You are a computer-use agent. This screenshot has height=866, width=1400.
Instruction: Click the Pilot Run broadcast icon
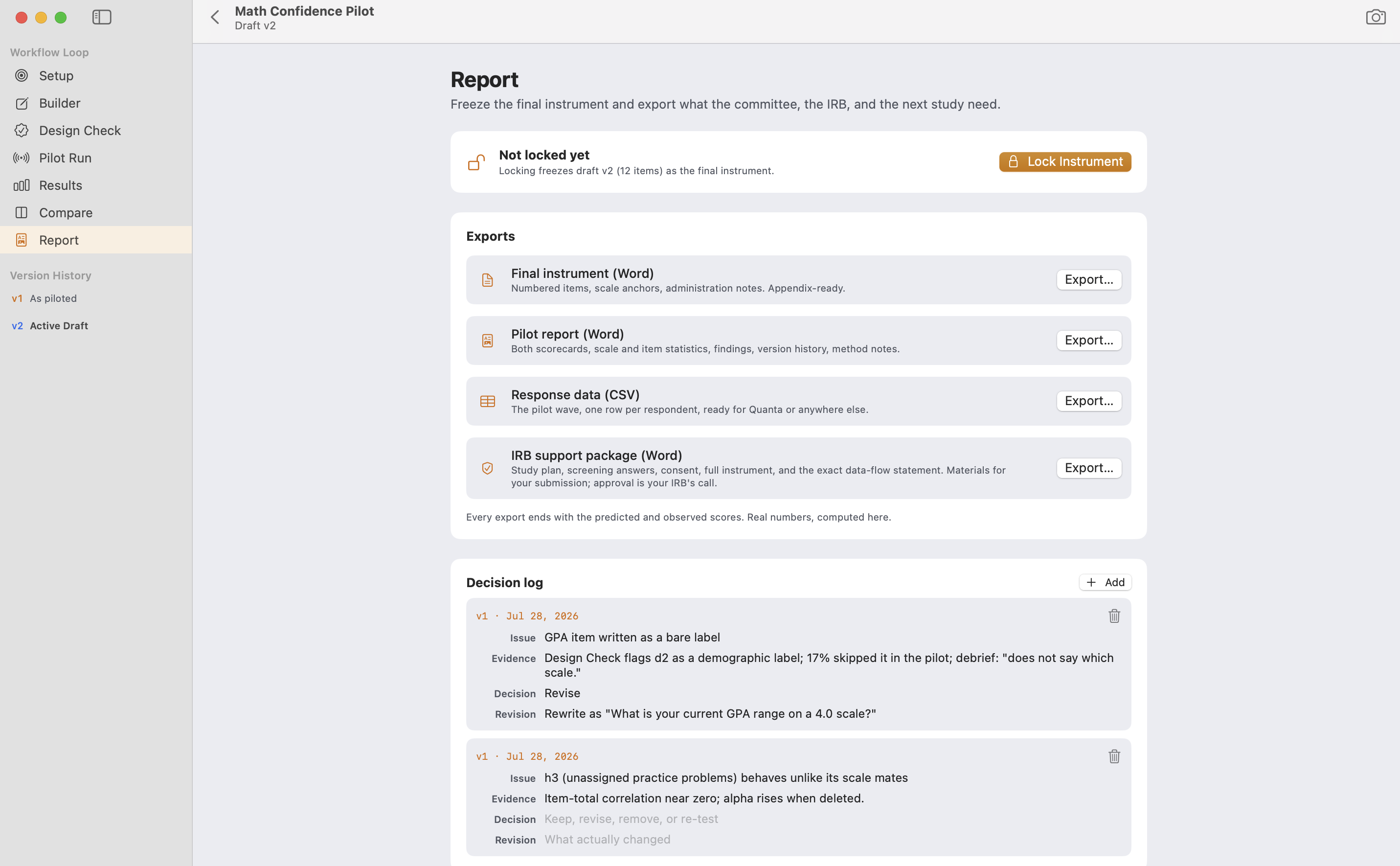coord(21,158)
